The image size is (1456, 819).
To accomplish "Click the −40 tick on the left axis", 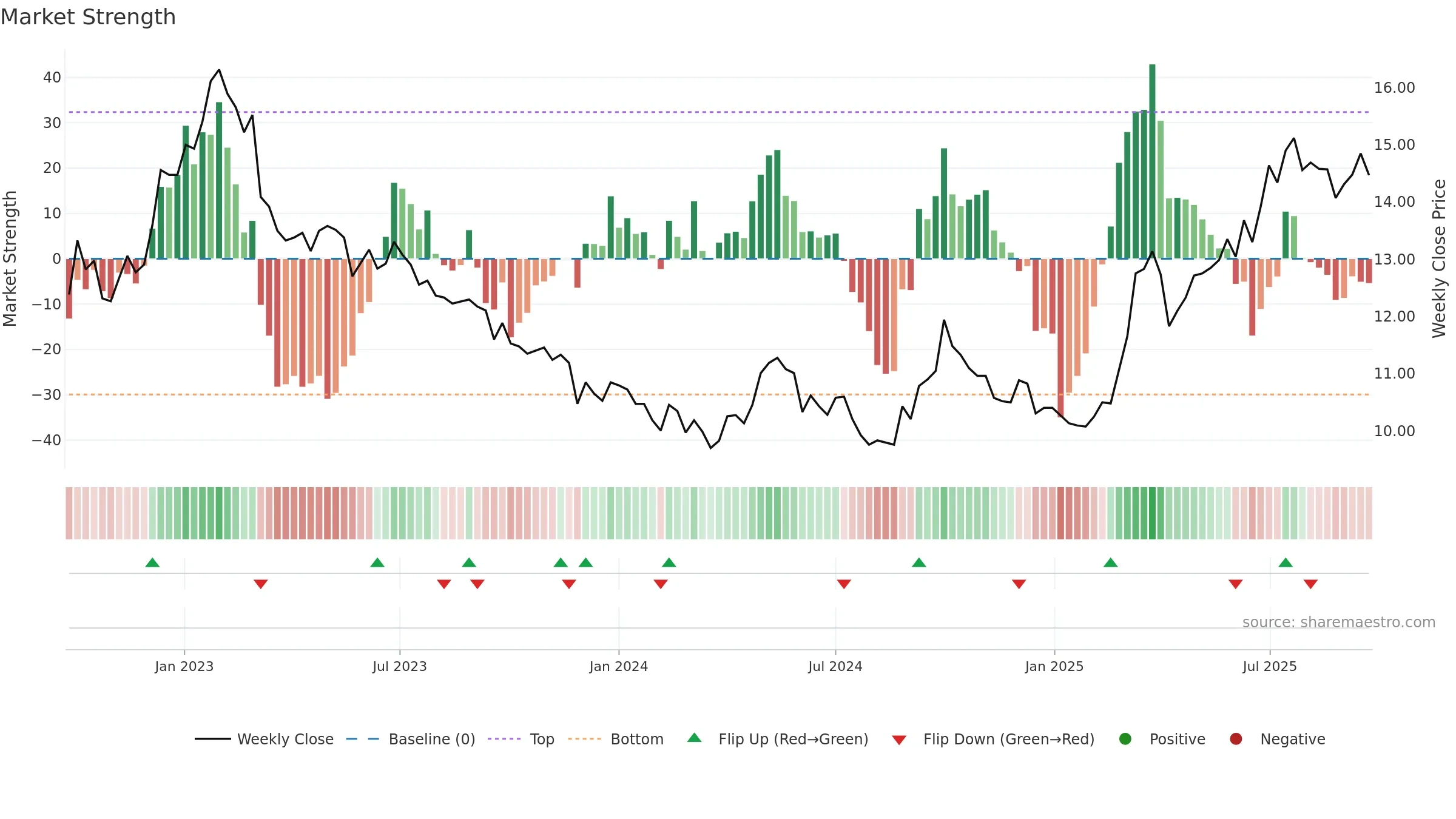I will pos(47,440).
